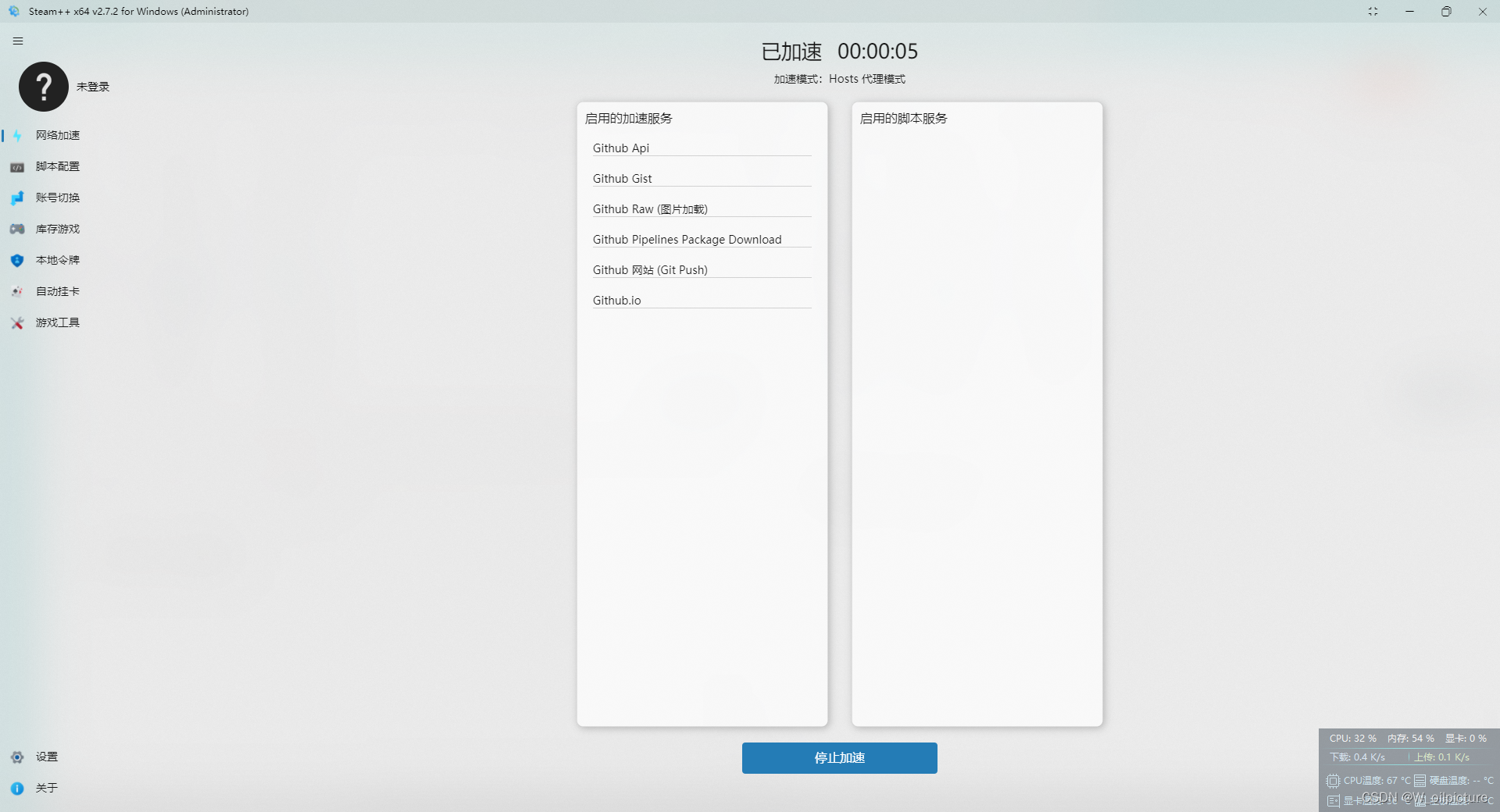1500x812 pixels.
Task: Click the 00:00:05 elapsed timer
Action: click(877, 52)
